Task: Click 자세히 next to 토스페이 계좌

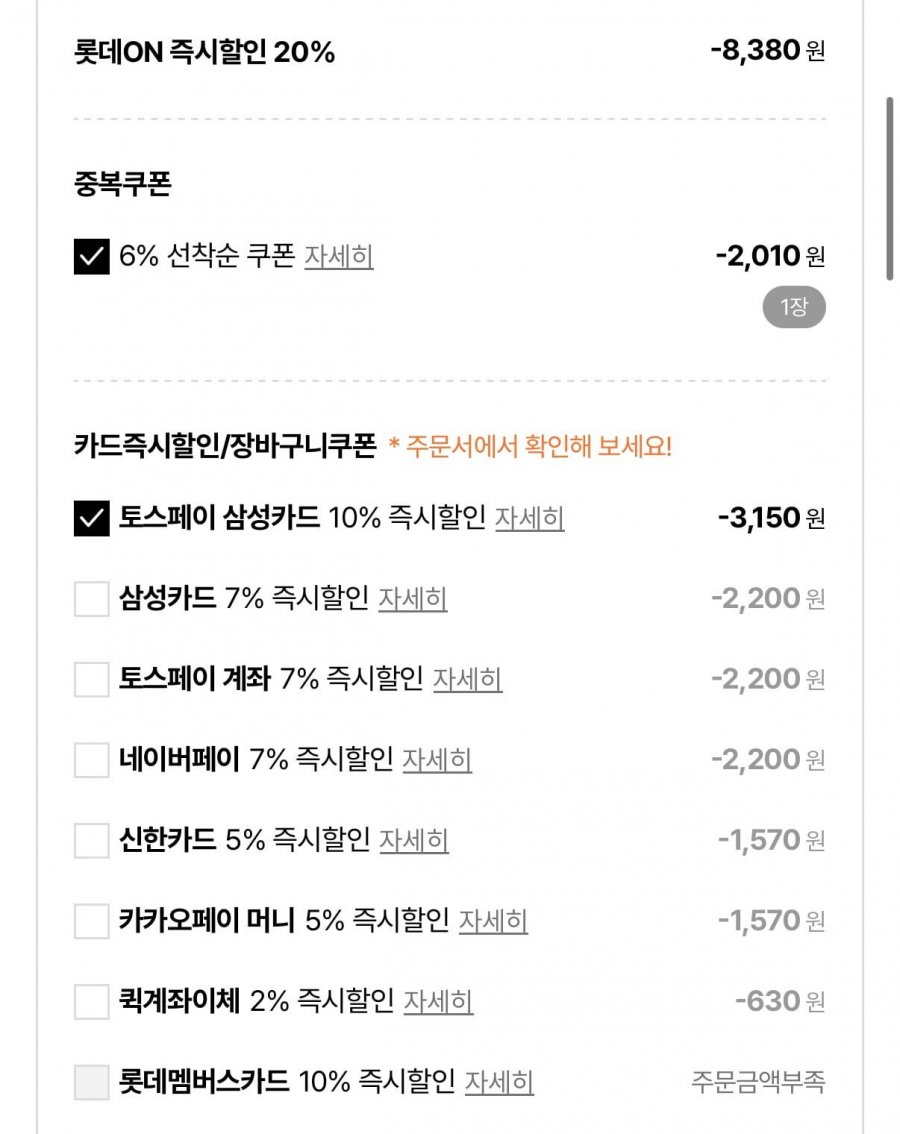Action: [467, 680]
